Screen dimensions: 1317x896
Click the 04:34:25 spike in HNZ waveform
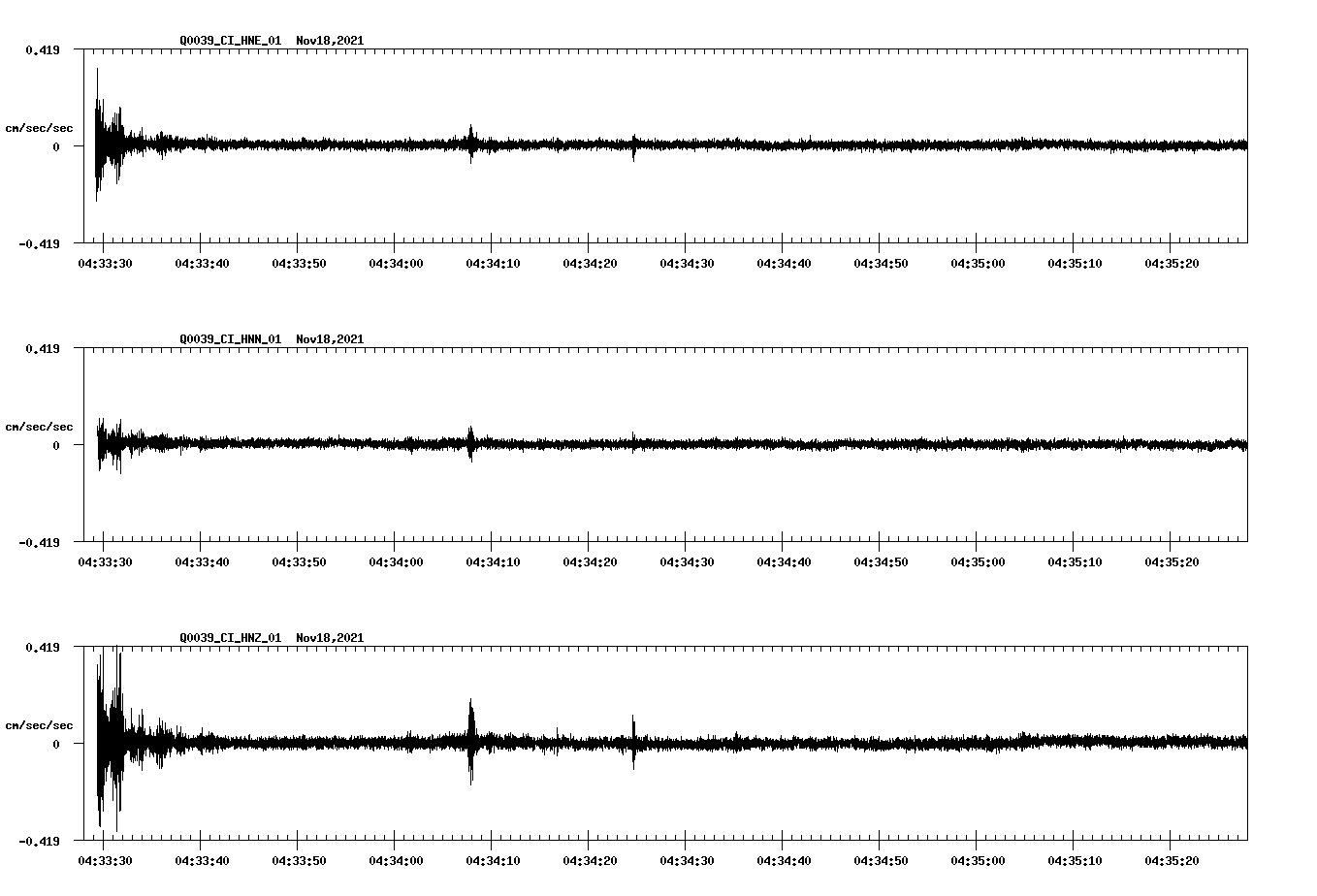tap(633, 743)
